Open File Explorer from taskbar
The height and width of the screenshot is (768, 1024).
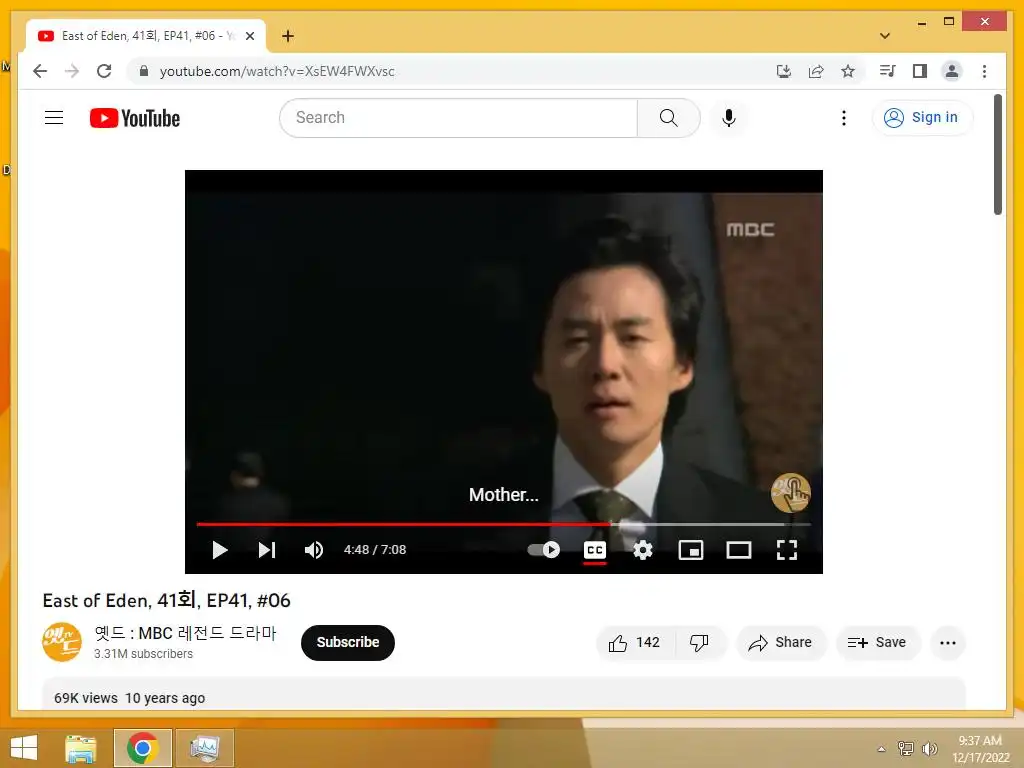click(81, 748)
